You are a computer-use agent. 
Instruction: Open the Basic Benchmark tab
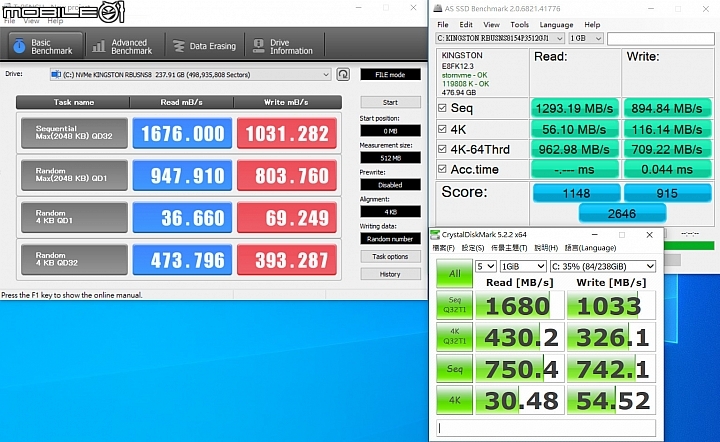click(x=45, y=45)
